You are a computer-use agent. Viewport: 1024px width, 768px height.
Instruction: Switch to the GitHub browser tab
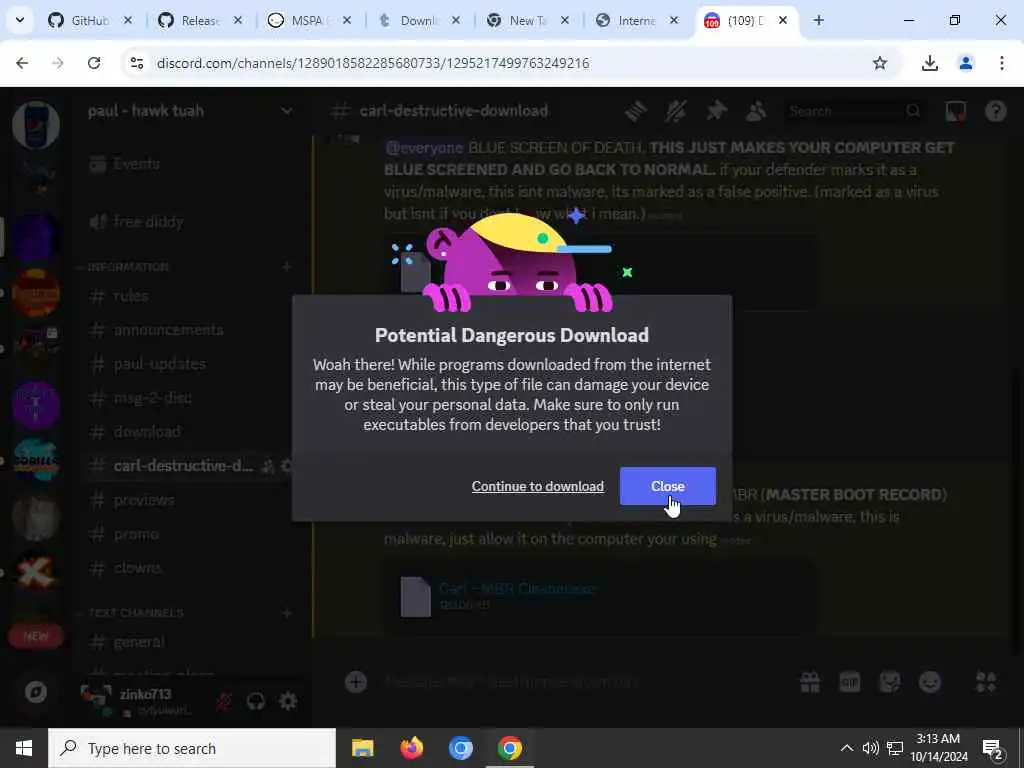(90, 20)
